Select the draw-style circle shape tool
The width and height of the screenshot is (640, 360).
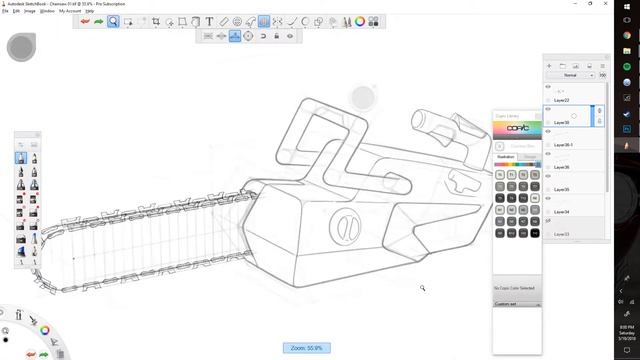pos(305,22)
